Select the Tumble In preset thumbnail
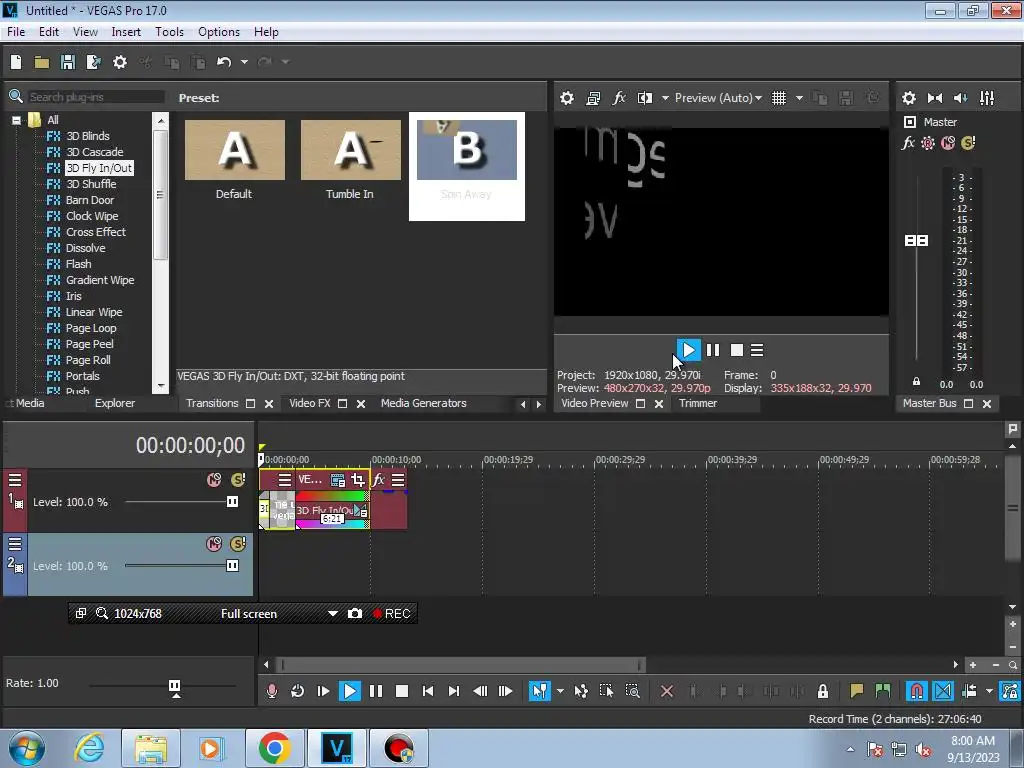The height and width of the screenshot is (768, 1024). pyautogui.click(x=351, y=150)
